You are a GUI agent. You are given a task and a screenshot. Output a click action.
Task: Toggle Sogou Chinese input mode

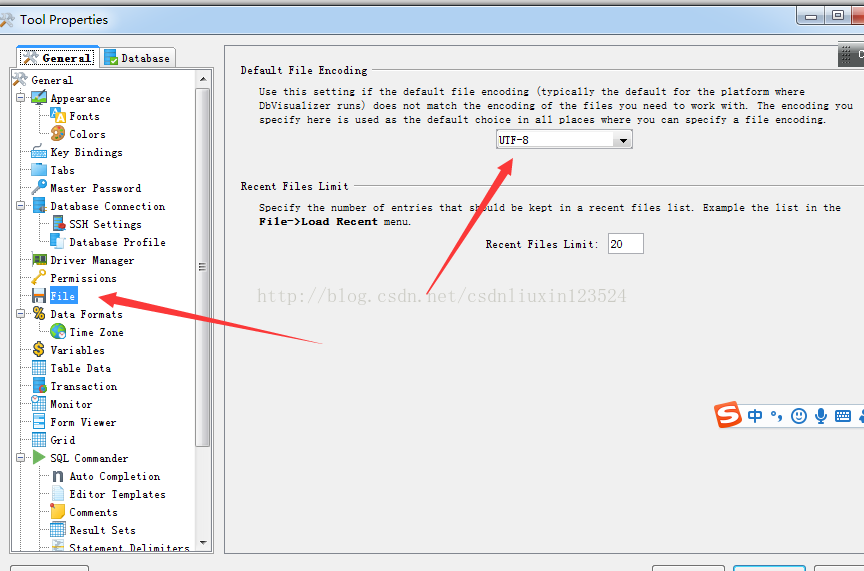[755, 416]
